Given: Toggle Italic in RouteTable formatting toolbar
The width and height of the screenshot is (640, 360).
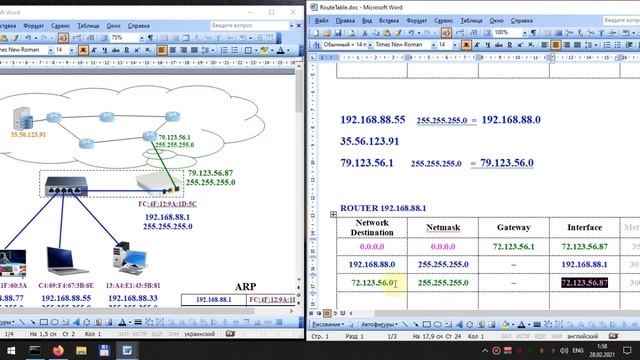Looking at the screenshot, I should tap(477, 45).
